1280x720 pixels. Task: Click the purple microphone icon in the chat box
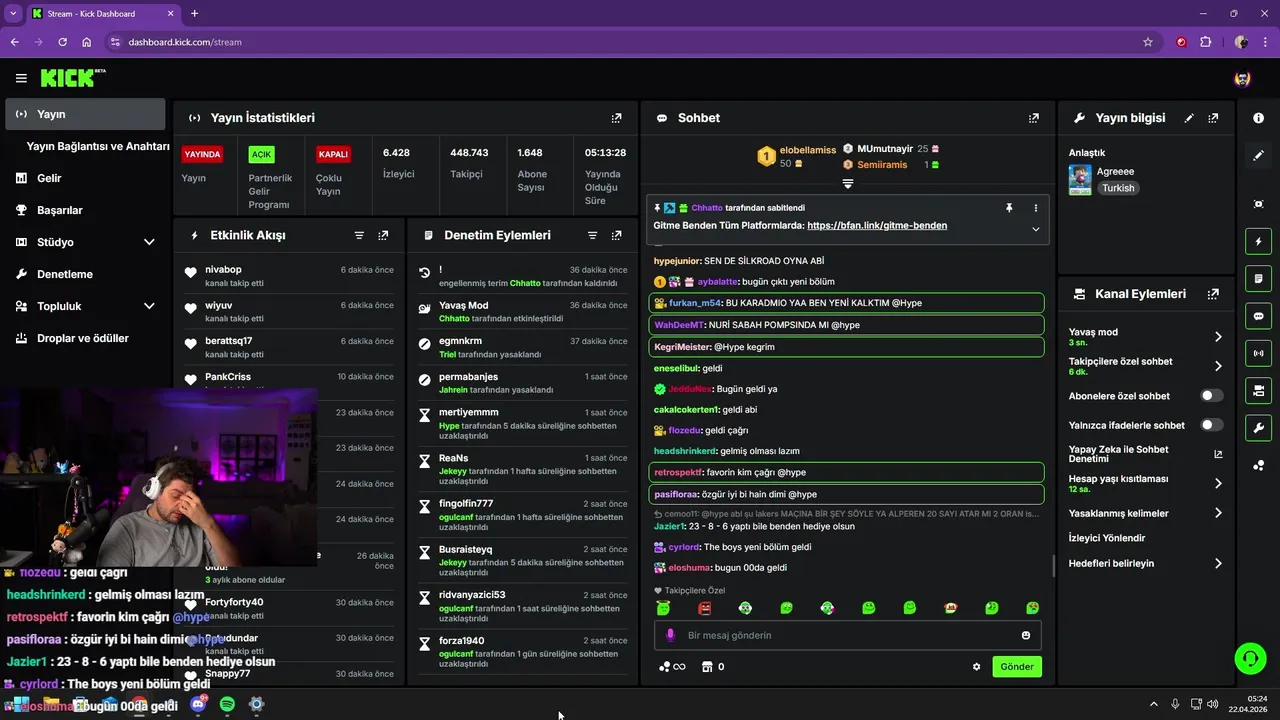[x=670, y=635]
